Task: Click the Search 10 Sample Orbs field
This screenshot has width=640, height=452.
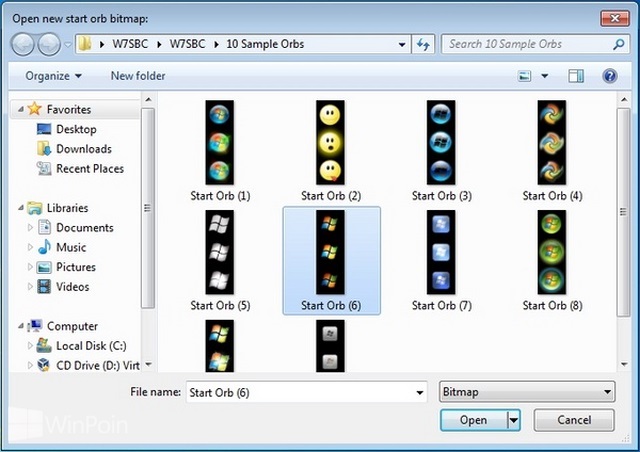Action: [x=534, y=44]
